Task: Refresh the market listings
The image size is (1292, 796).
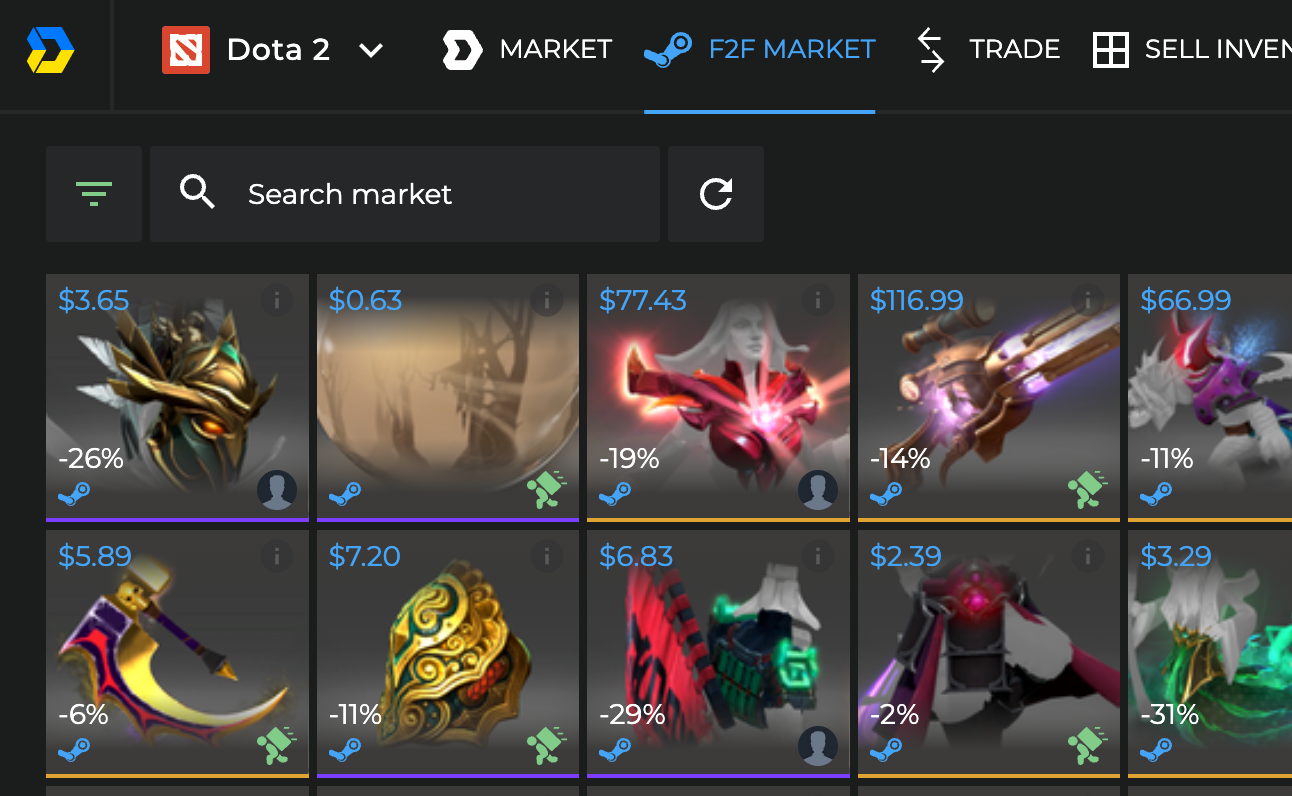Action: point(716,194)
